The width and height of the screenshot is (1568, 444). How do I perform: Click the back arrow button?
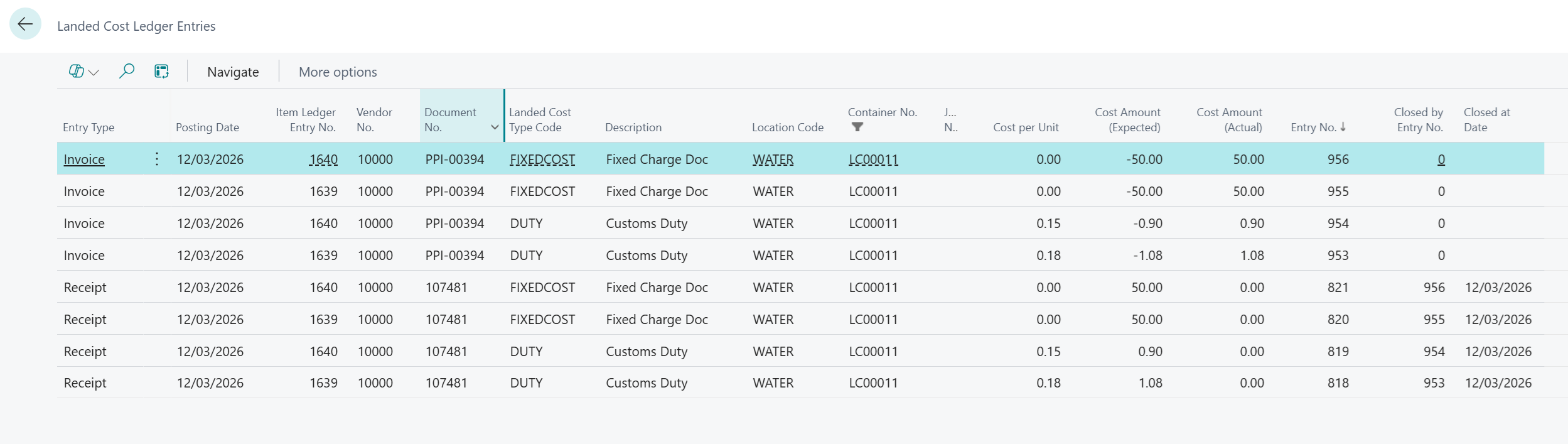coord(25,24)
